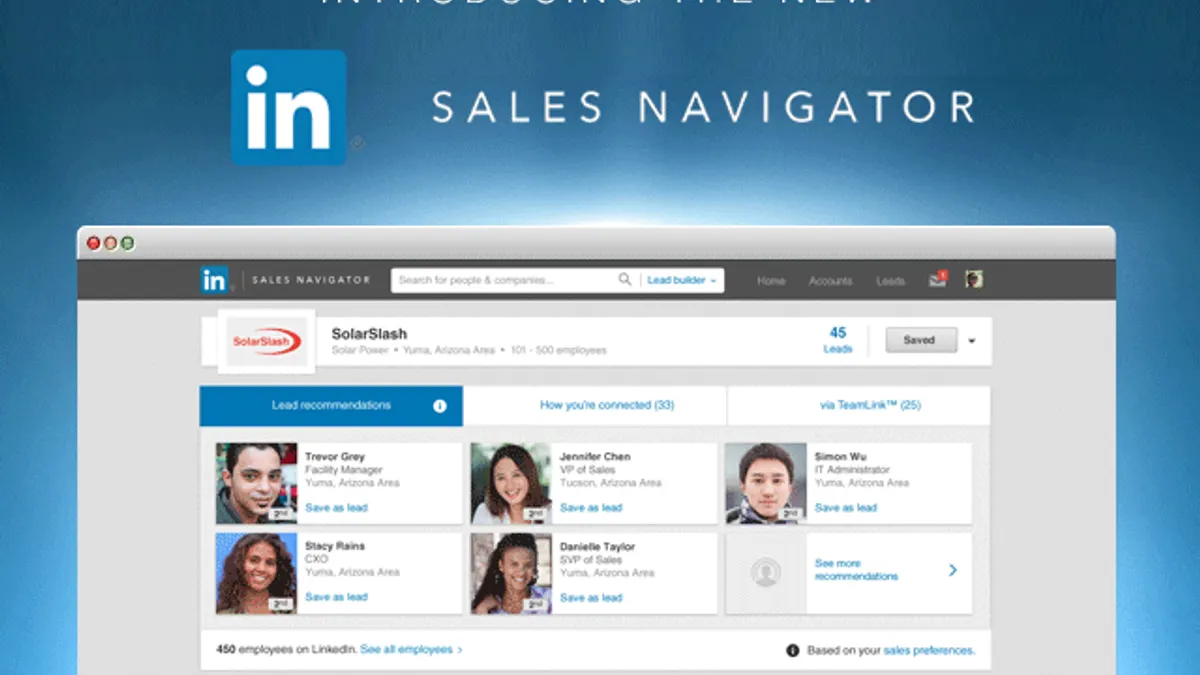Viewport: 1200px width, 675px height.
Task: Click the name Stacy Rains
Action: pyautogui.click(x=335, y=546)
